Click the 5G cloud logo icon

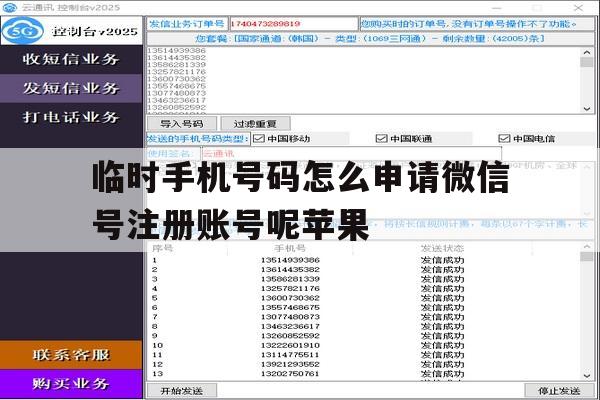(x=23, y=31)
